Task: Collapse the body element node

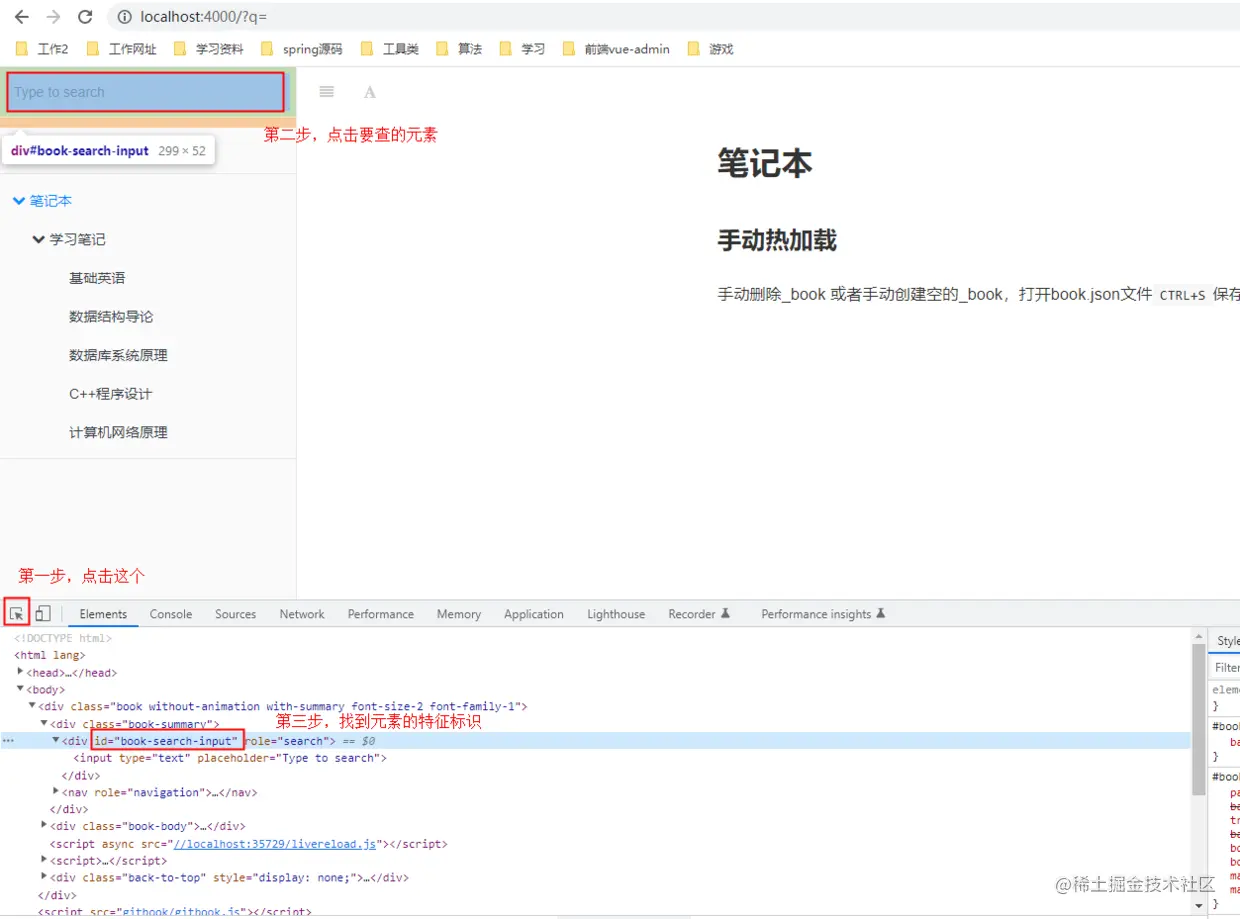Action: click(x=21, y=689)
